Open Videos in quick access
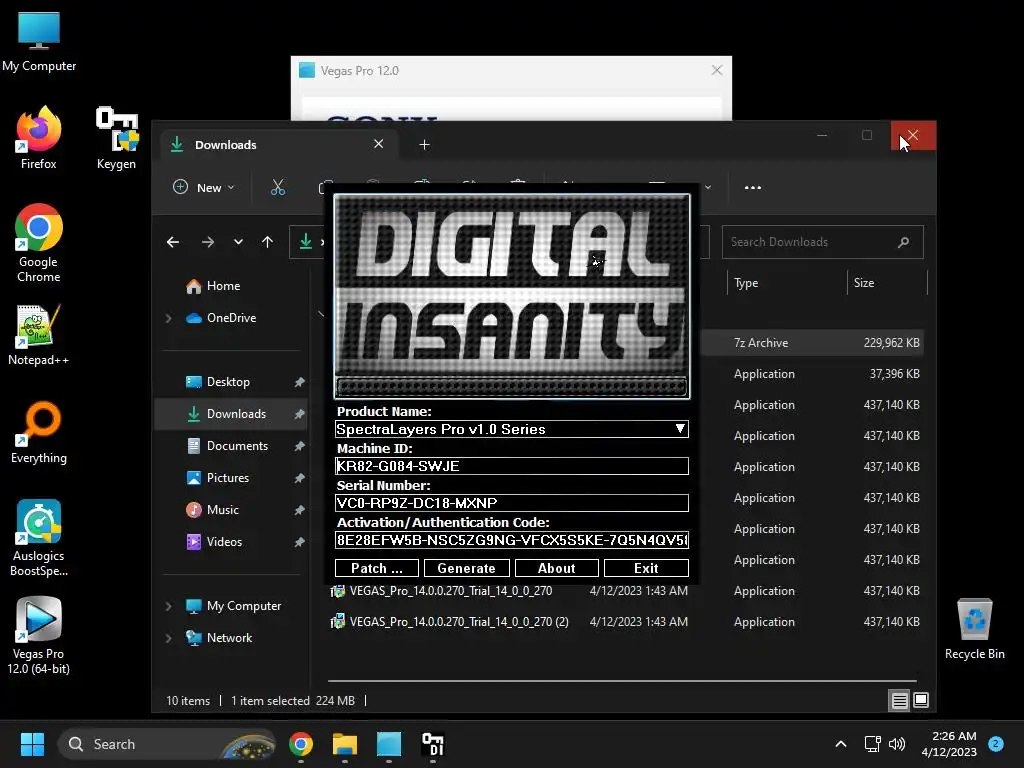 click(224, 542)
